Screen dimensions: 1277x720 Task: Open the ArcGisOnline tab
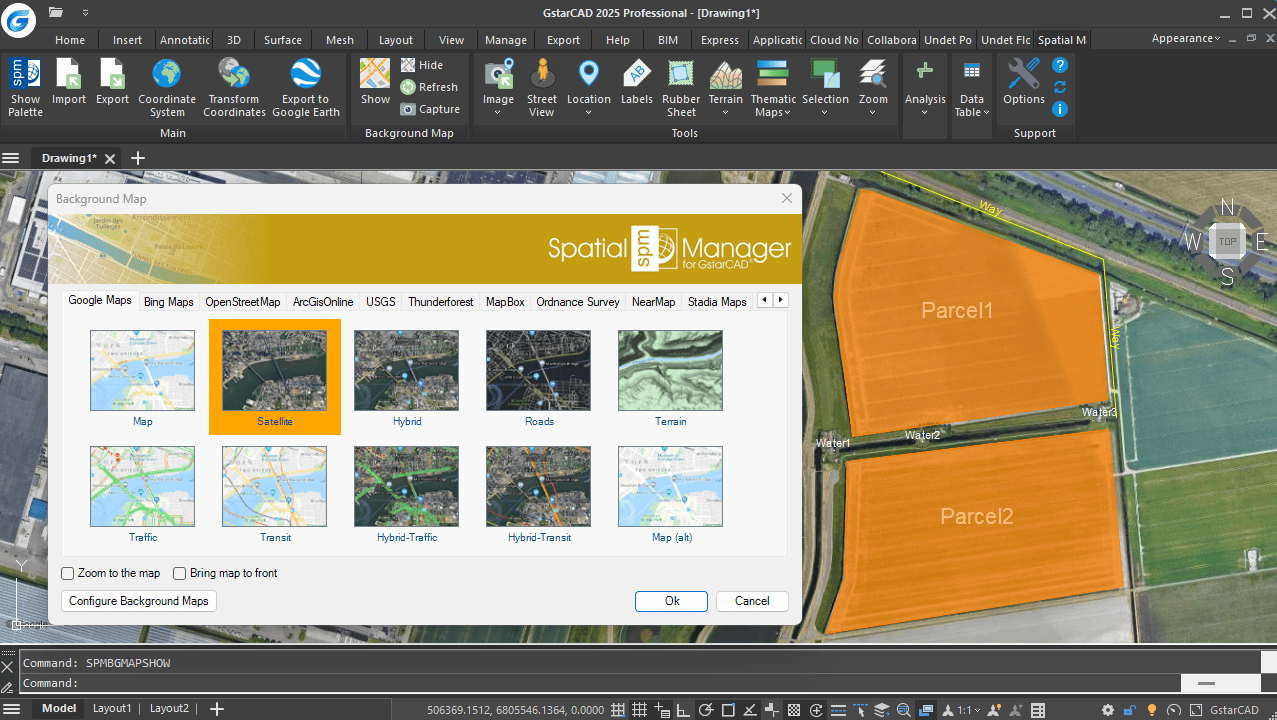pos(323,302)
